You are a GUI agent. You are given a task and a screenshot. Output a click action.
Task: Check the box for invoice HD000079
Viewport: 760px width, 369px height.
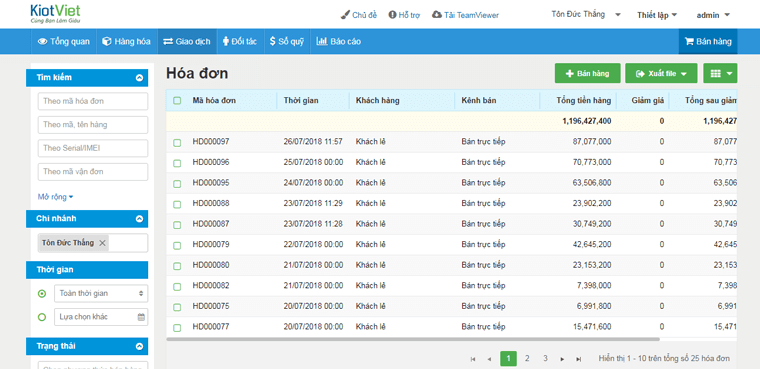177,245
